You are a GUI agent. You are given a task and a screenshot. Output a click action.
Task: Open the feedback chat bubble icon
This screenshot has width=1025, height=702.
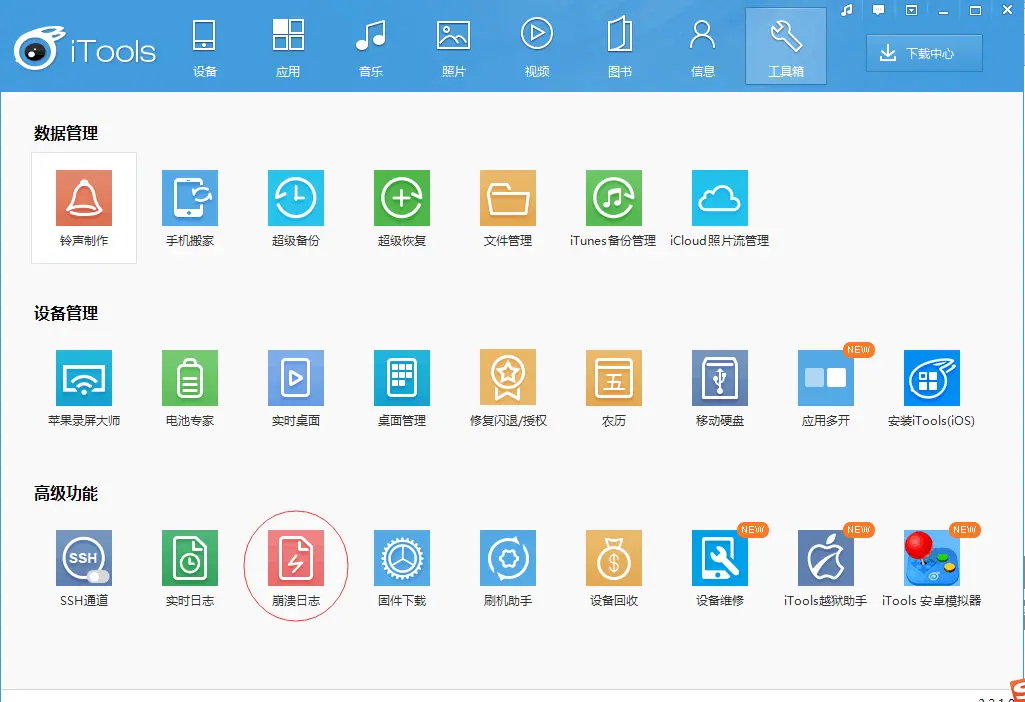pos(879,10)
